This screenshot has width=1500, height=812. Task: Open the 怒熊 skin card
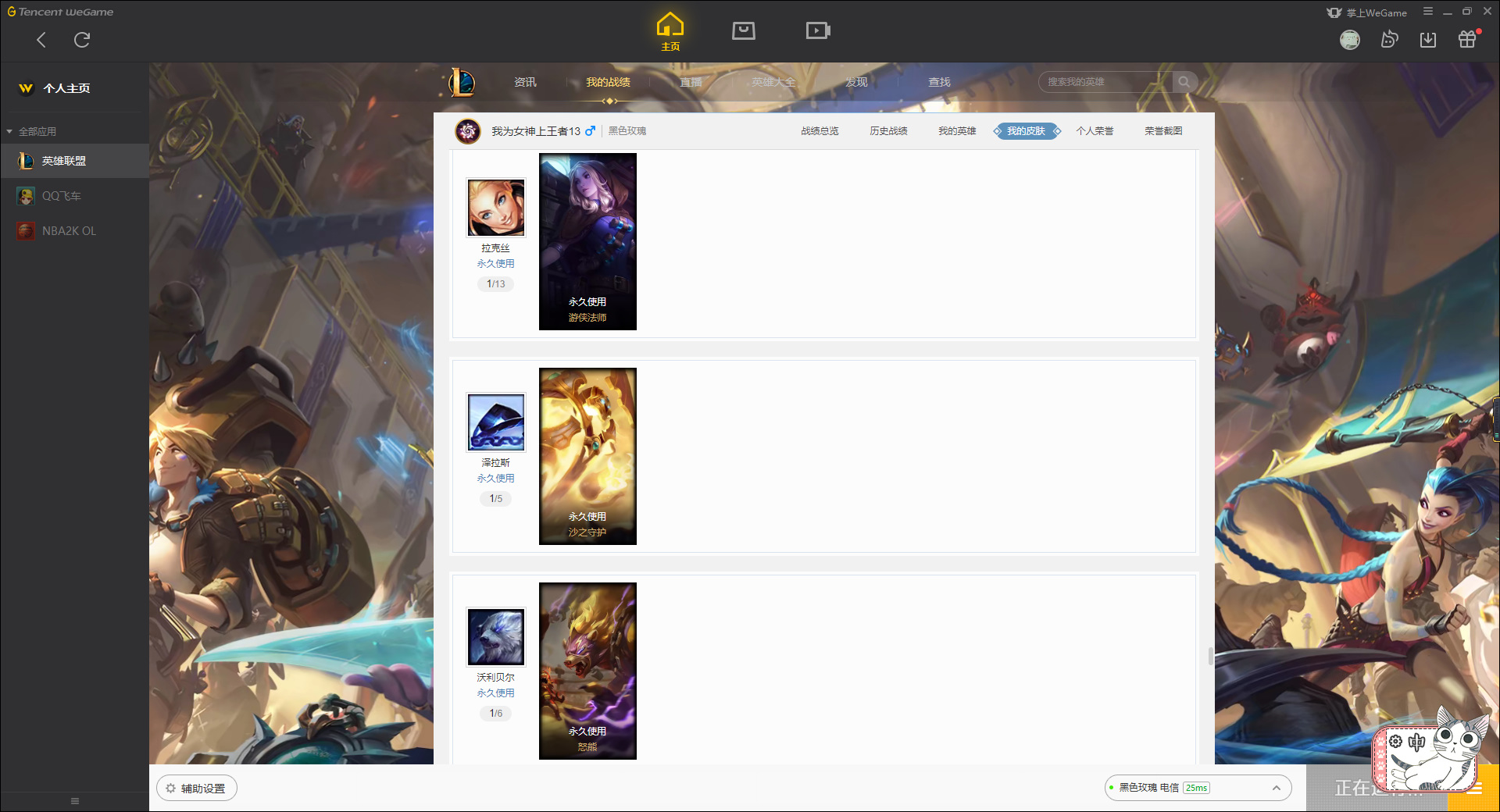[x=587, y=671]
